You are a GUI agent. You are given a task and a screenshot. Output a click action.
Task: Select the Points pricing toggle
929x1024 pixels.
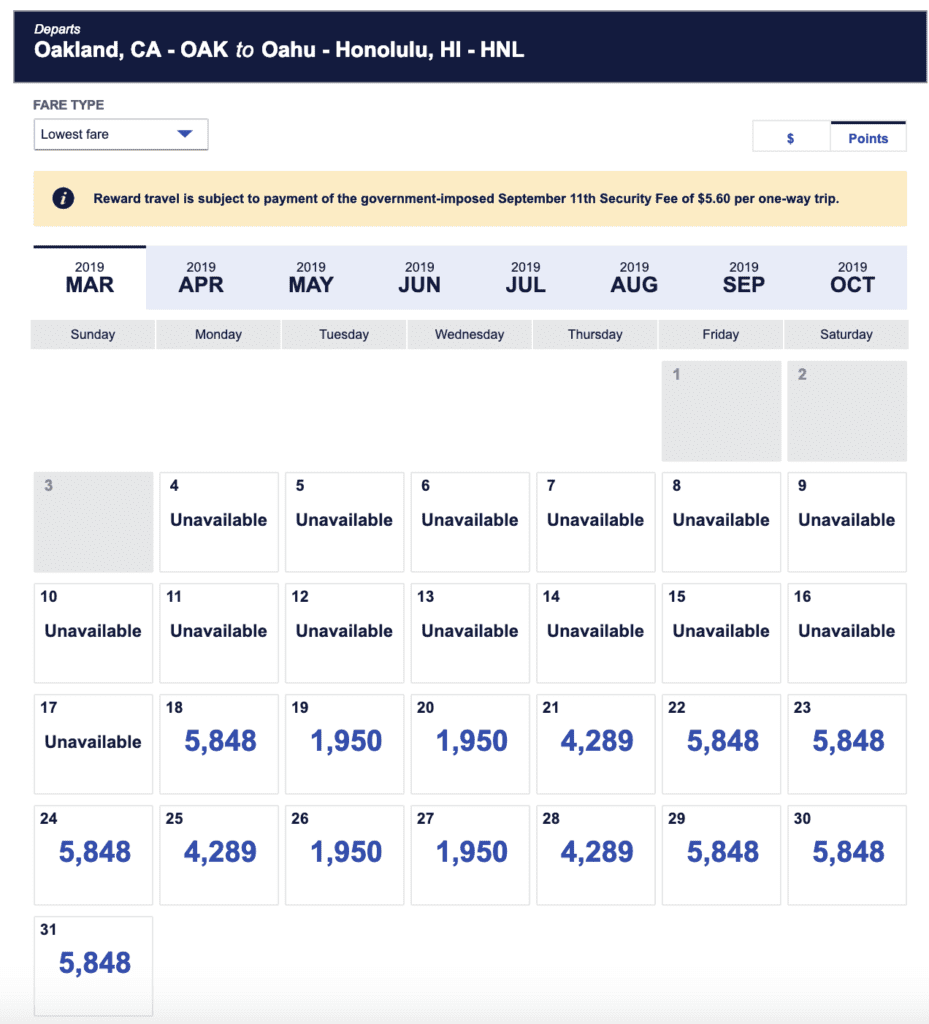(867, 136)
